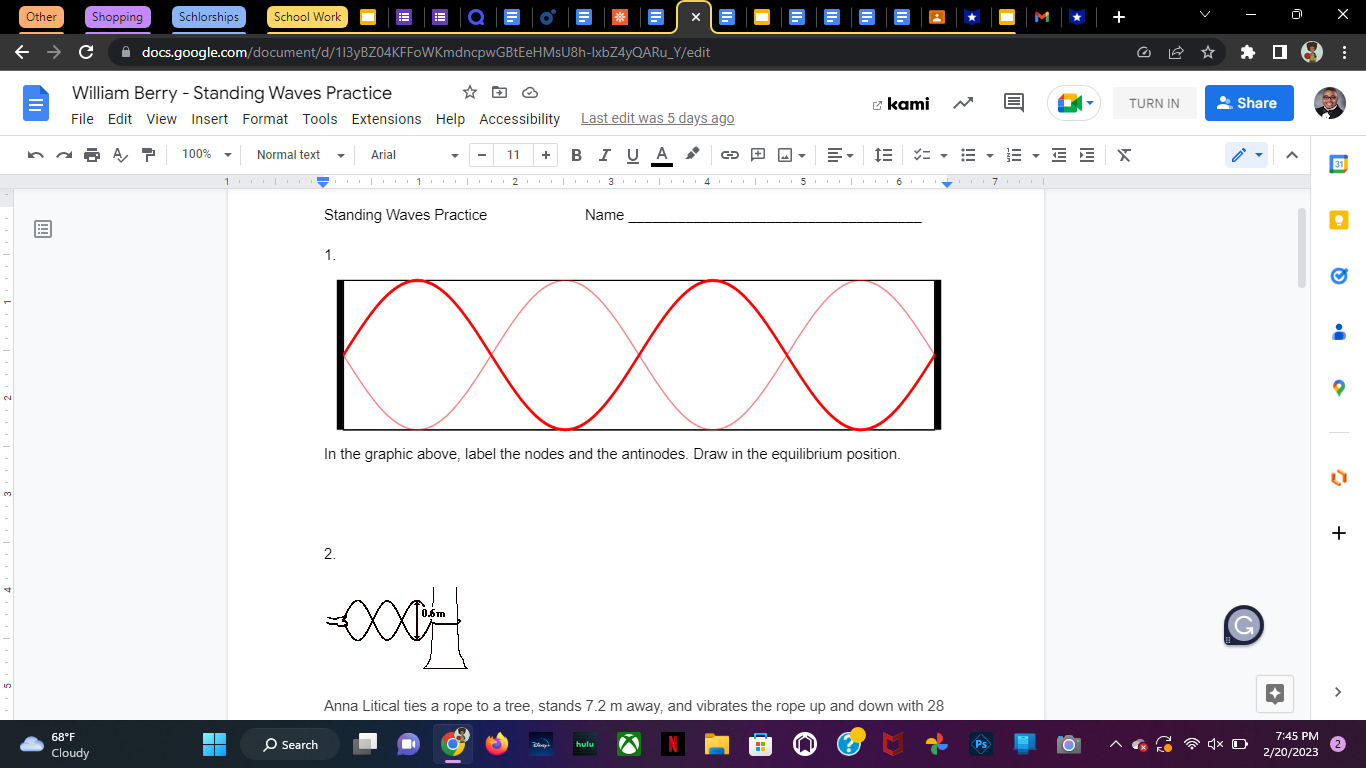Open the text color picker
Screen dimensions: 1366x768
coord(661,155)
